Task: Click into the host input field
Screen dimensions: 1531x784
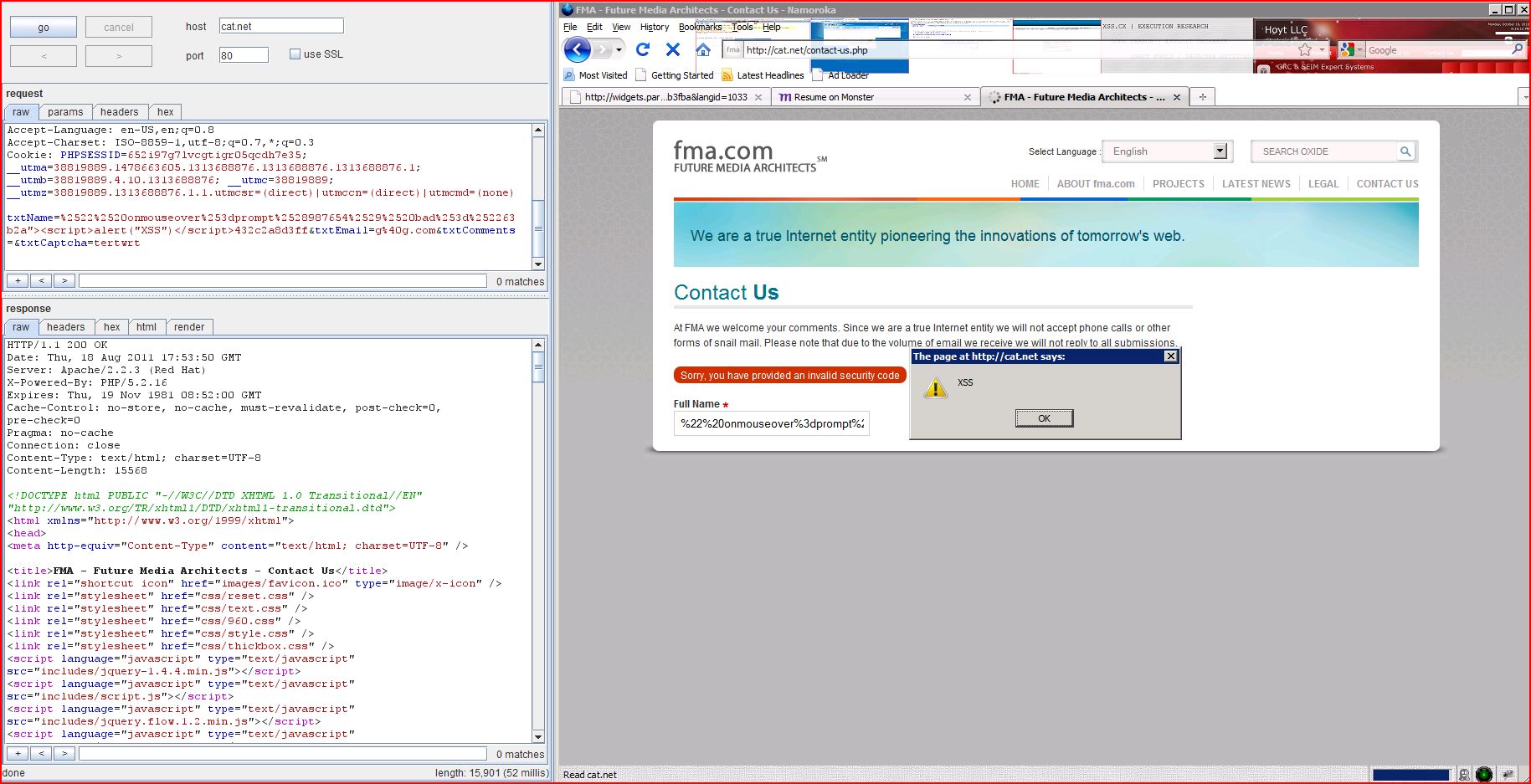Action: [281, 26]
